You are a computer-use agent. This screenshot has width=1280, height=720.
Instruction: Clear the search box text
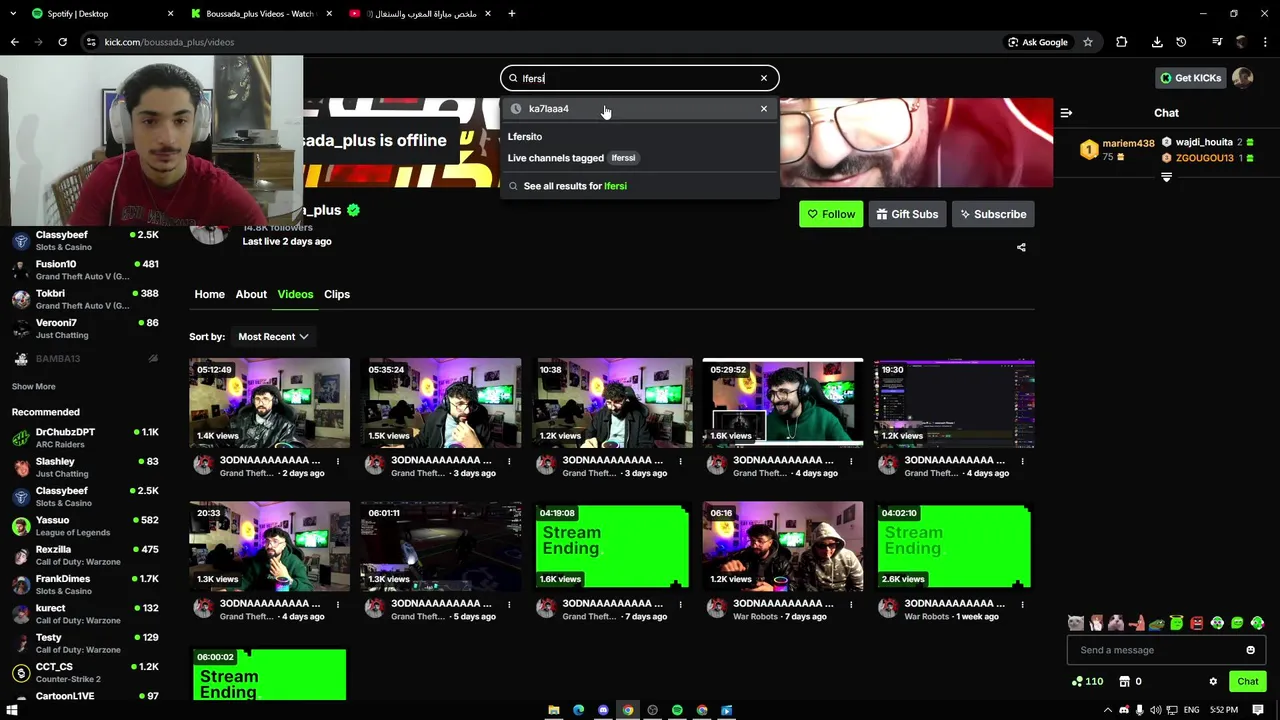pyautogui.click(x=764, y=78)
